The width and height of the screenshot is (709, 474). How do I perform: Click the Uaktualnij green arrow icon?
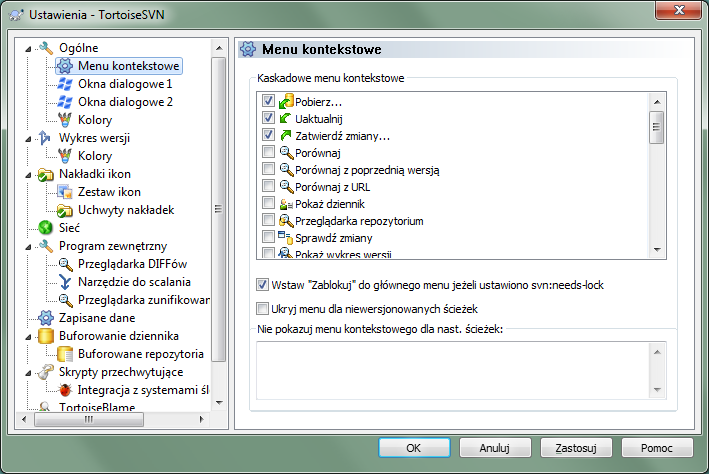[x=286, y=118]
